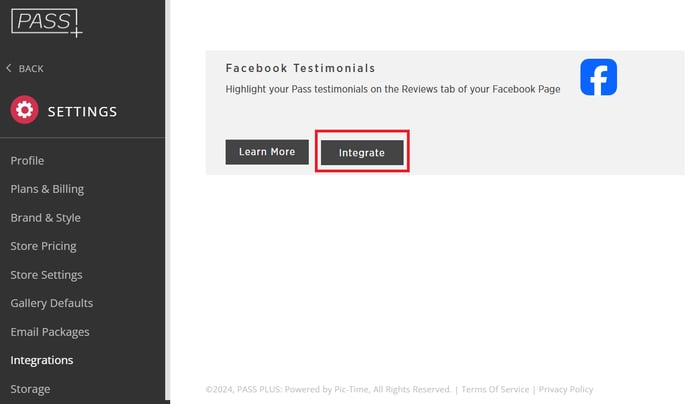Click the back chevron arrow icon

point(9,68)
